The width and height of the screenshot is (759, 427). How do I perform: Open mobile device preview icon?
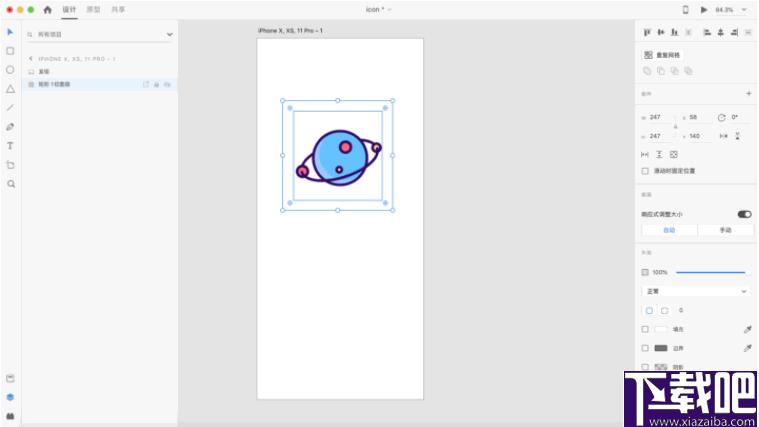pyautogui.click(x=685, y=10)
